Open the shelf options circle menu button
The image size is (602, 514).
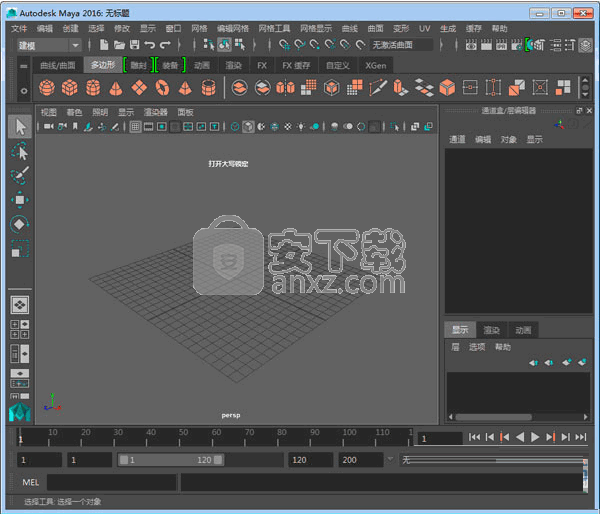pyautogui.click(x=24, y=91)
